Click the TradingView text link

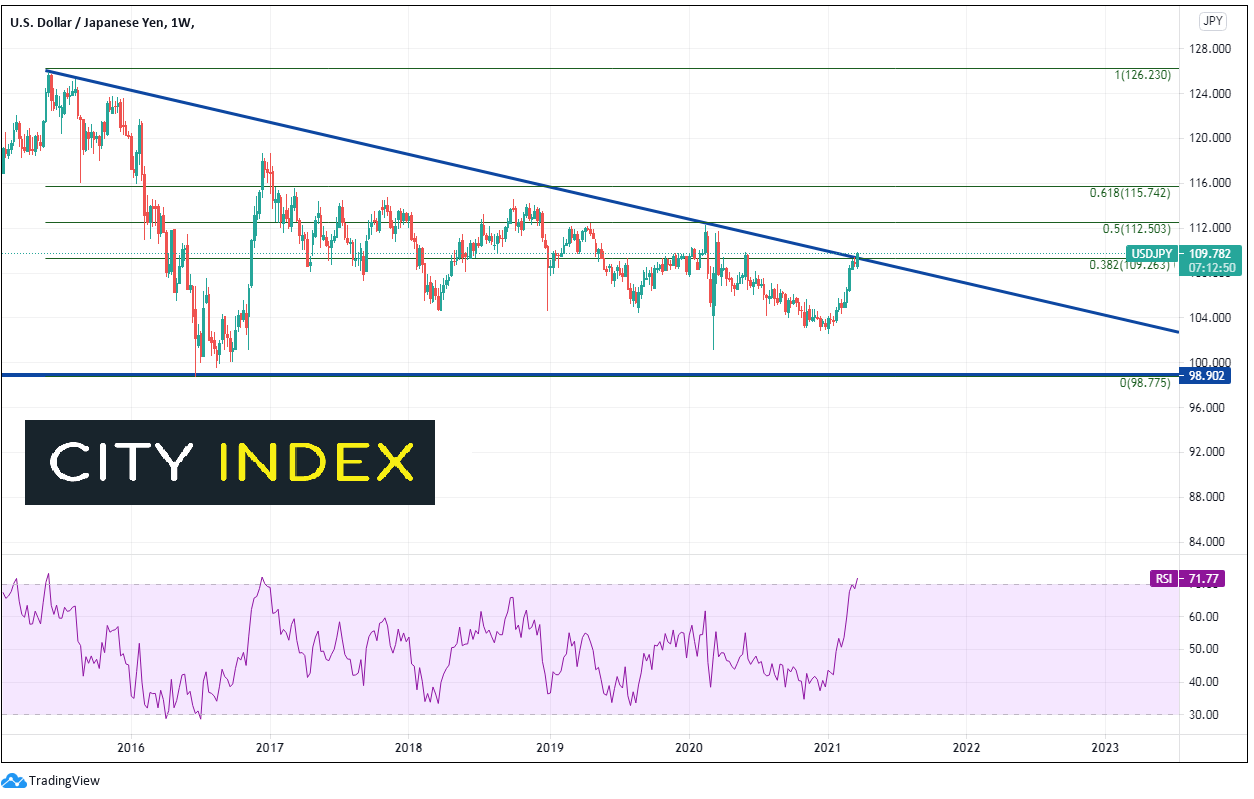65,781
